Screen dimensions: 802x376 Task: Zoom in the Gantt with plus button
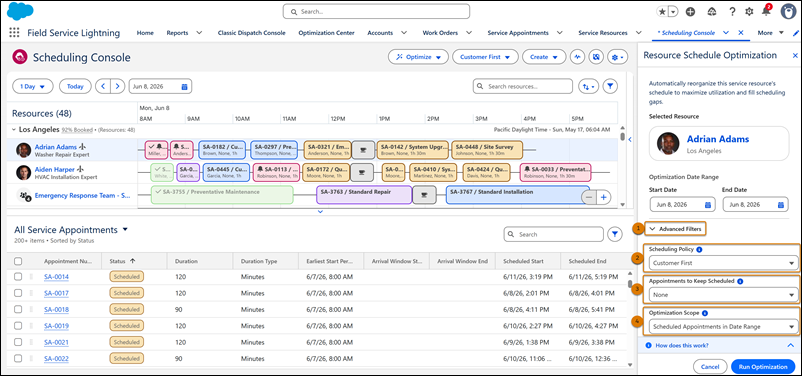pyautogui.click(x=604, y=197)
